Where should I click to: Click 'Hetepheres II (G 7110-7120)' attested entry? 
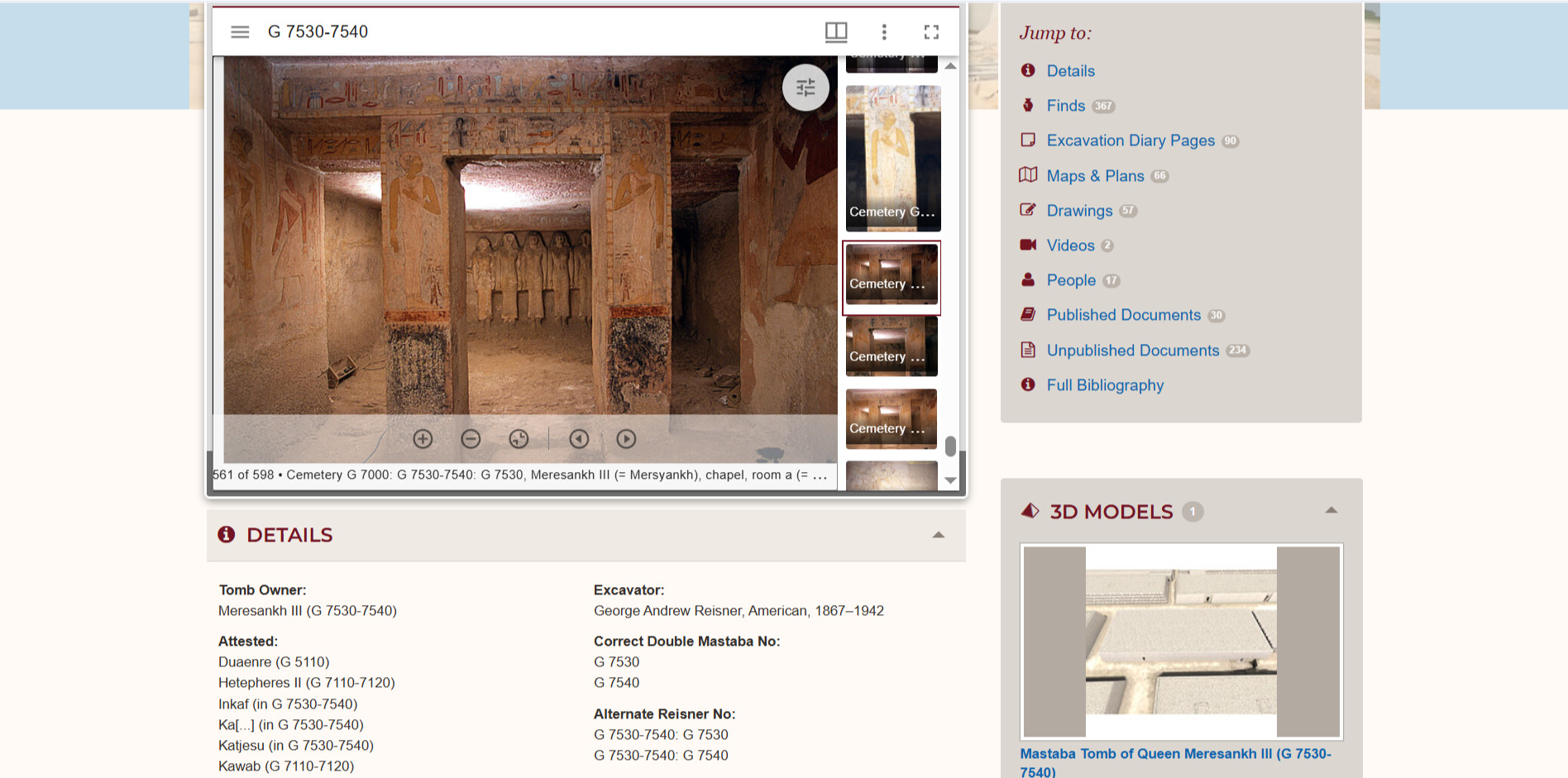[307, 683]
